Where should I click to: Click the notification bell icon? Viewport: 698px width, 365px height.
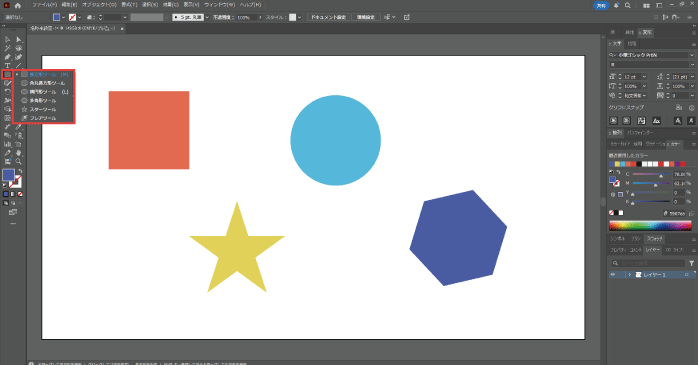(616, 5)
